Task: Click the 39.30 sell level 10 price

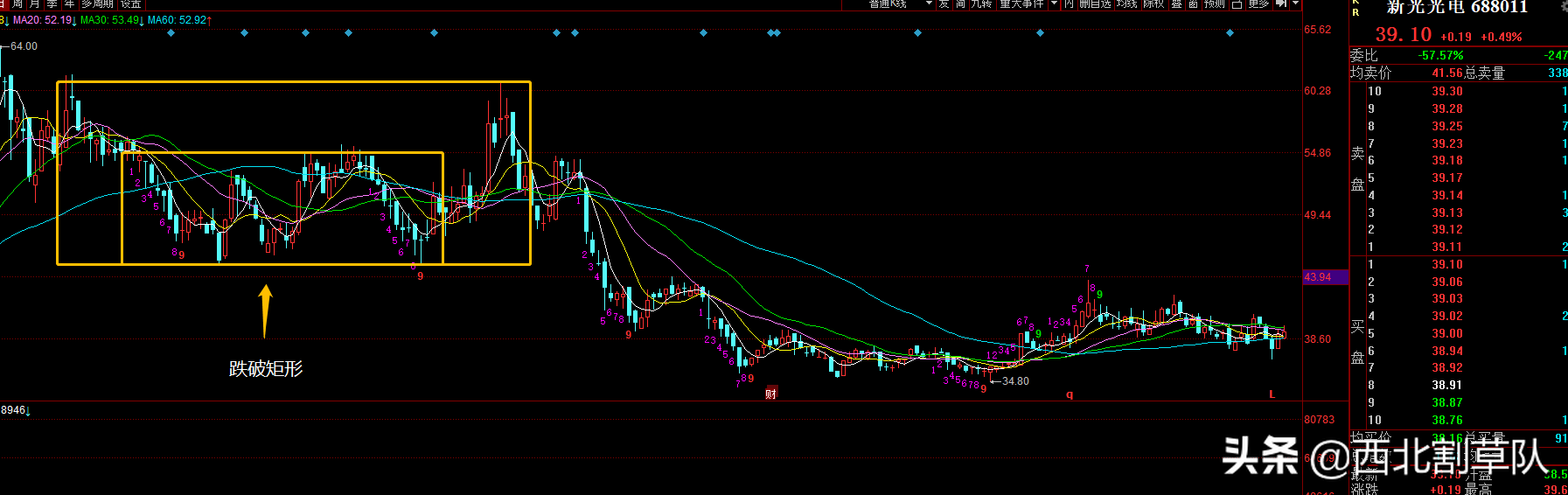Action: click(x=1446, y=91)
